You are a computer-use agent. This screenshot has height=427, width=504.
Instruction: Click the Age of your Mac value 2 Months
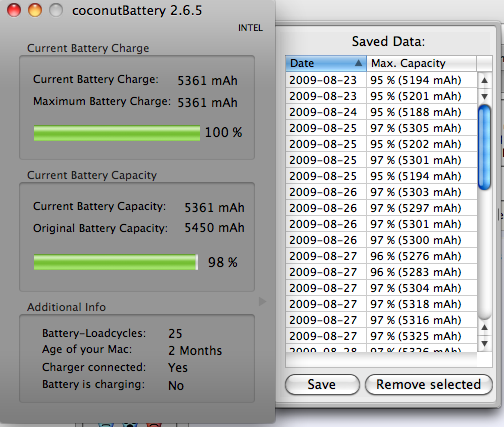pyautogui.click(x=195, y=351)
